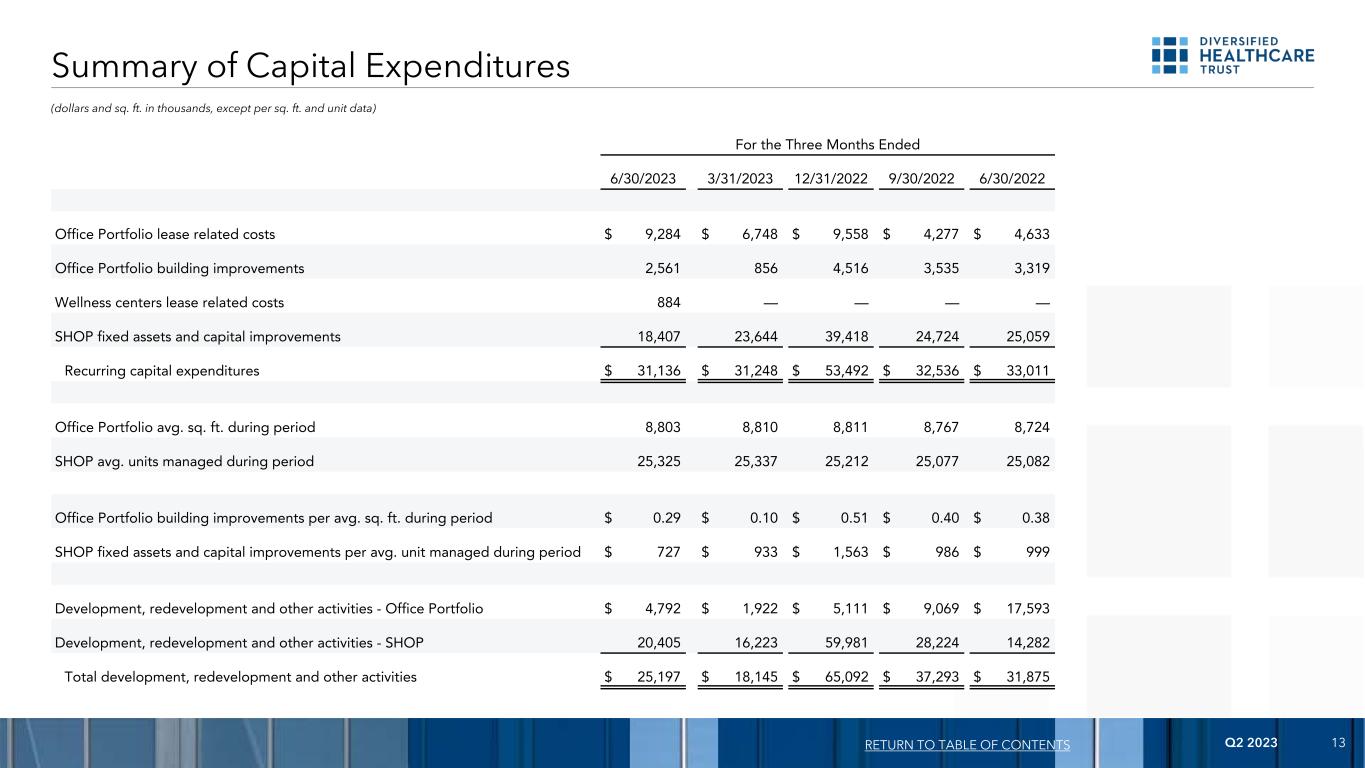Click the For the Three Months Ended heading
Viewport: 1365px width, 768px height.
coord(827,145)
